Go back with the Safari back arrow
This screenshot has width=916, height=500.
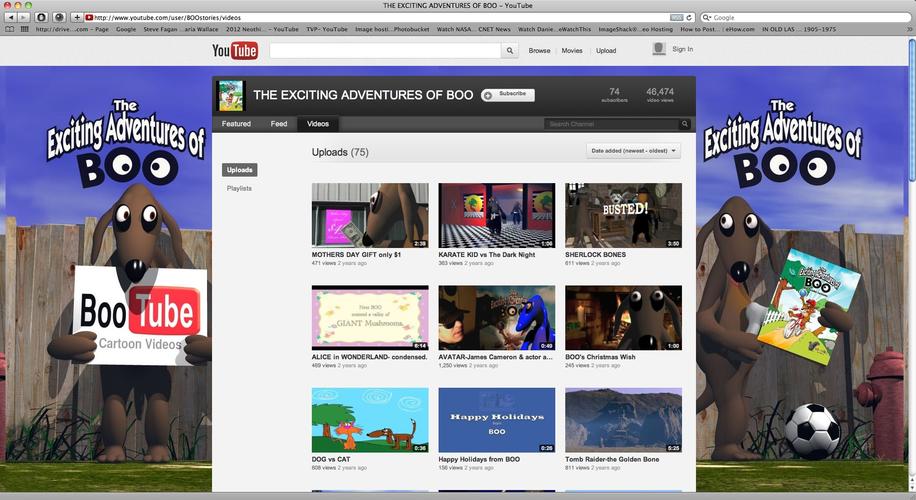(11, 18)
